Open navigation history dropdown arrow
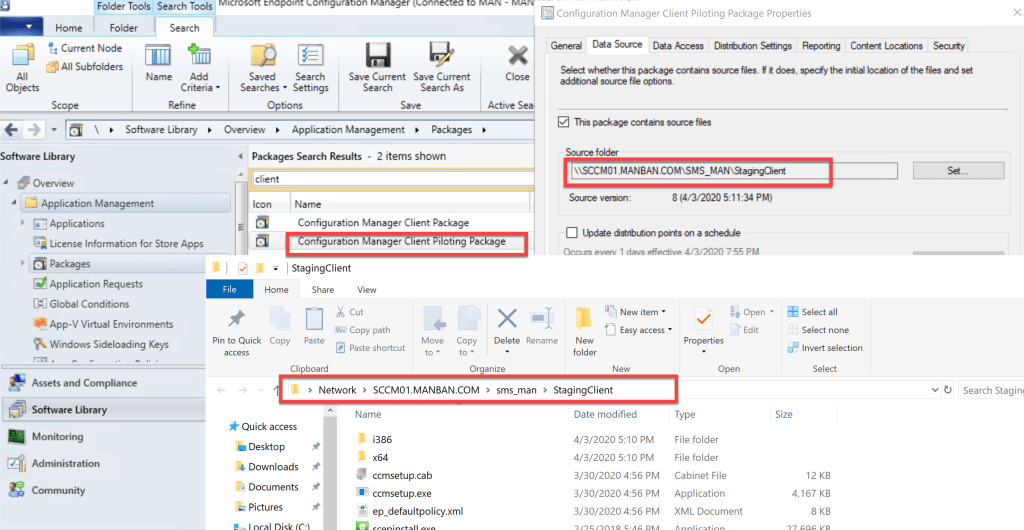 coord(54,130)
